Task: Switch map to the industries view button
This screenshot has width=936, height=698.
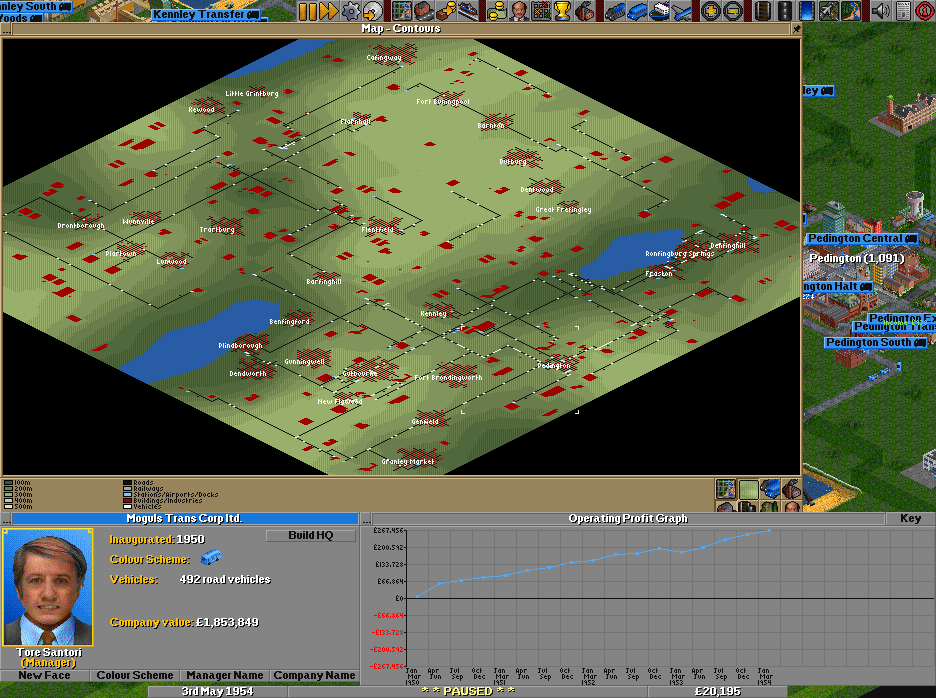Action: [792, 489]
